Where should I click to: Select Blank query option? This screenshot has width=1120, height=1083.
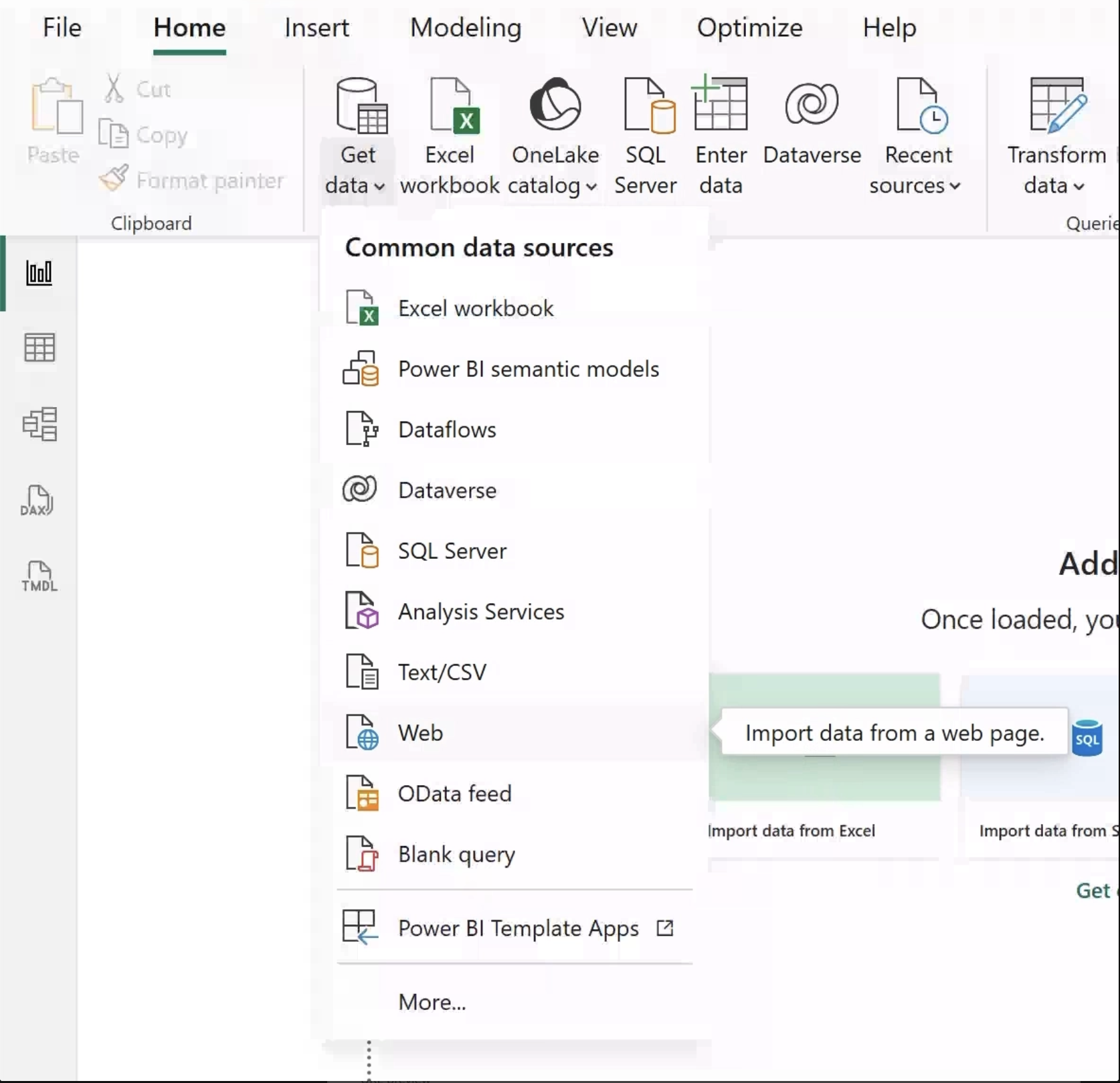515,854
